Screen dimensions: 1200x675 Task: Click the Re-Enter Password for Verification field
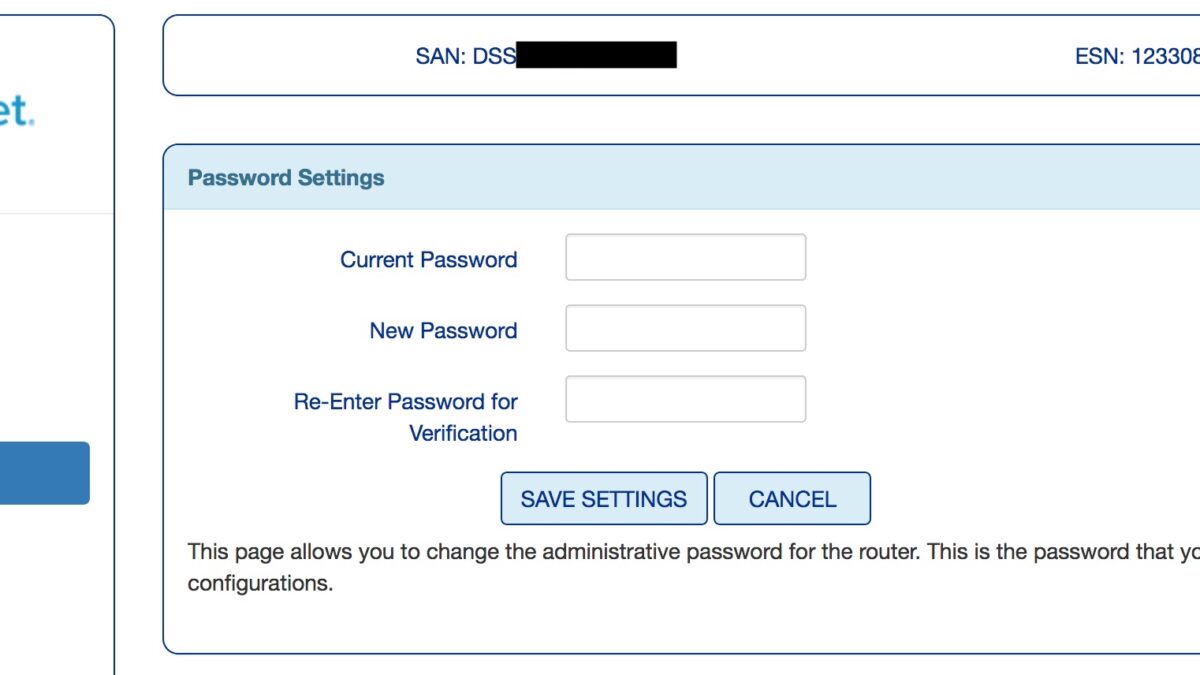click(x=685, y=398)
